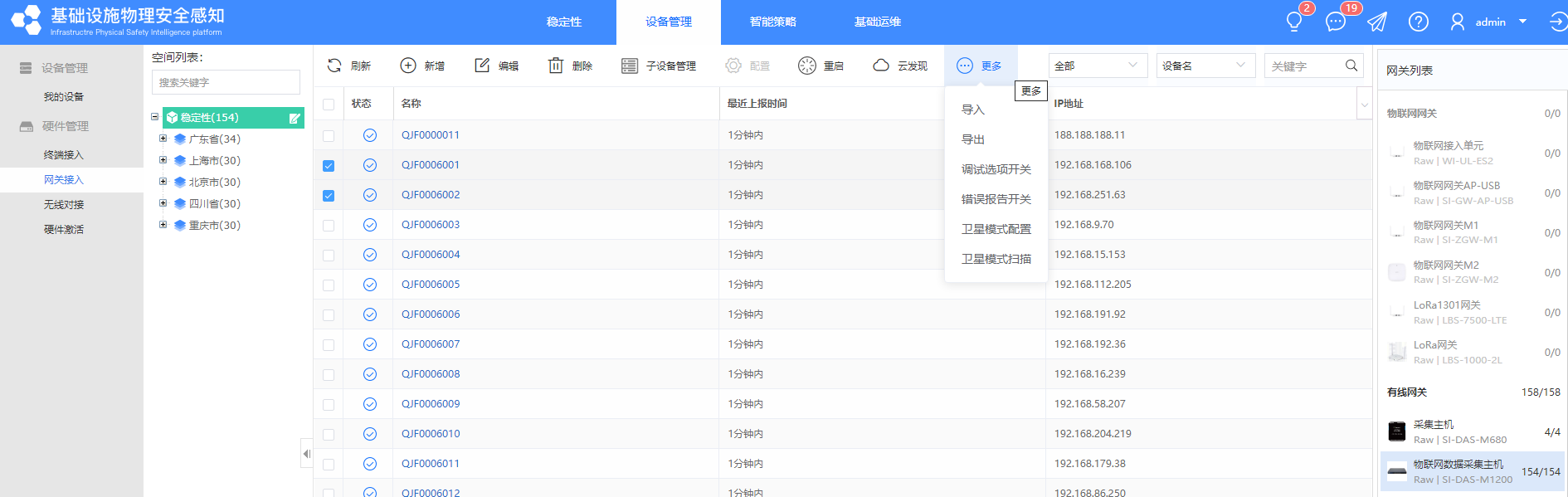Toggle the select-all checkbox in table header
This screenshot has height=497, width=1568.
tap(329, 105)
